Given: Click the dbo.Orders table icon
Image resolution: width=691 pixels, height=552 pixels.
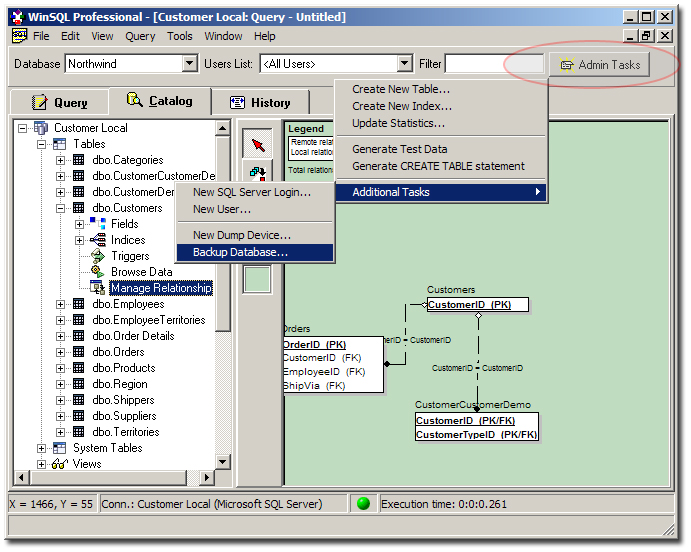Looking at the screenshot, I should click(78, 352).
